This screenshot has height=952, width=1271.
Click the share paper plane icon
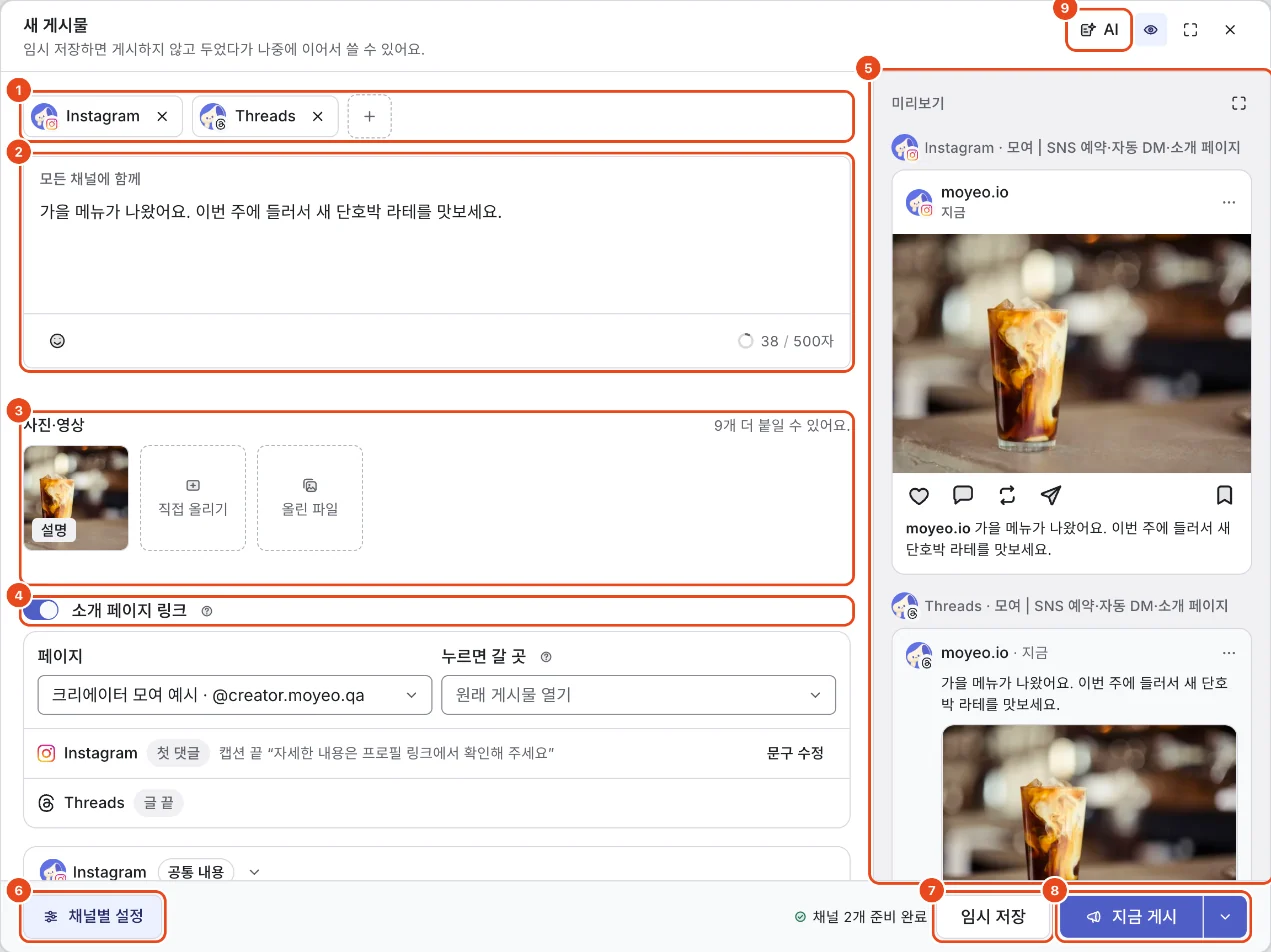[x=1050, y=495]
